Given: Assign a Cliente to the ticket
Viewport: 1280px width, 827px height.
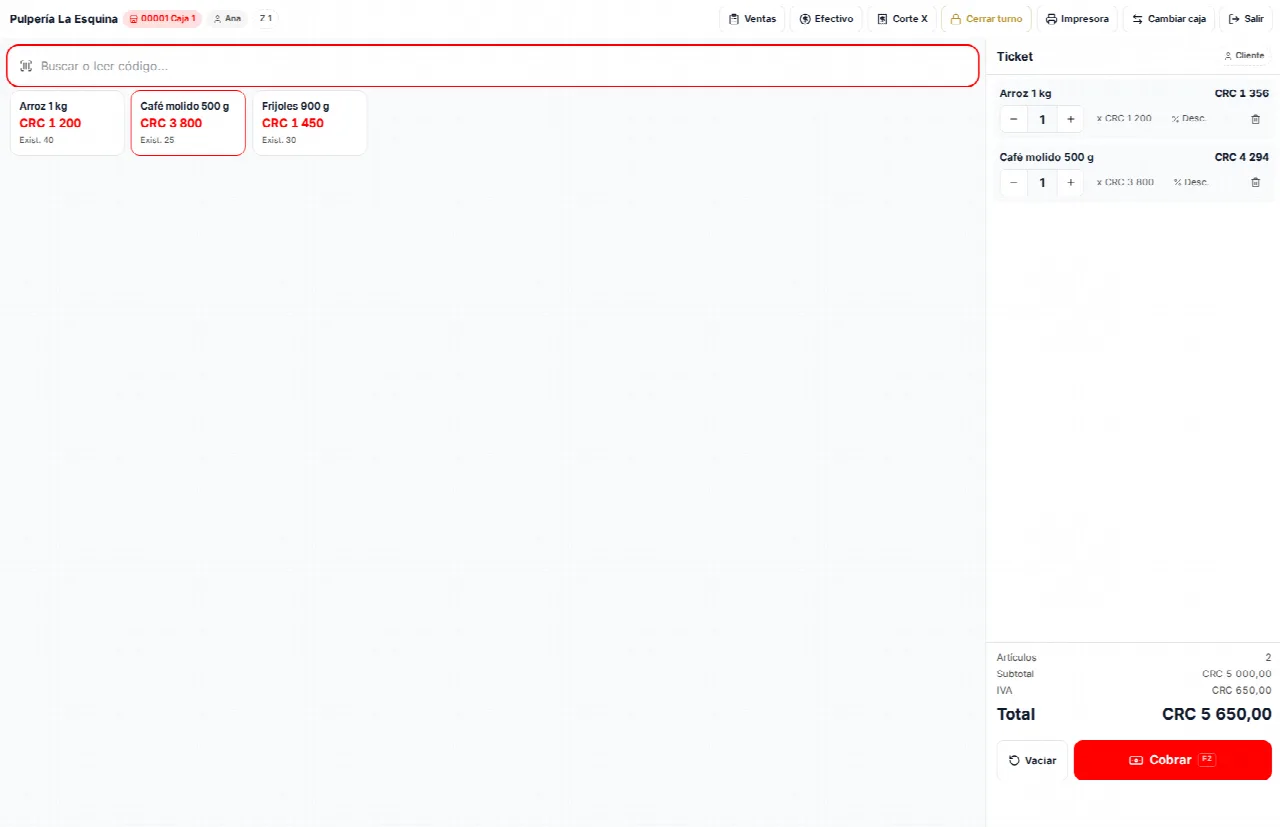Looking at the screenshot, I should pos(1244,56).
